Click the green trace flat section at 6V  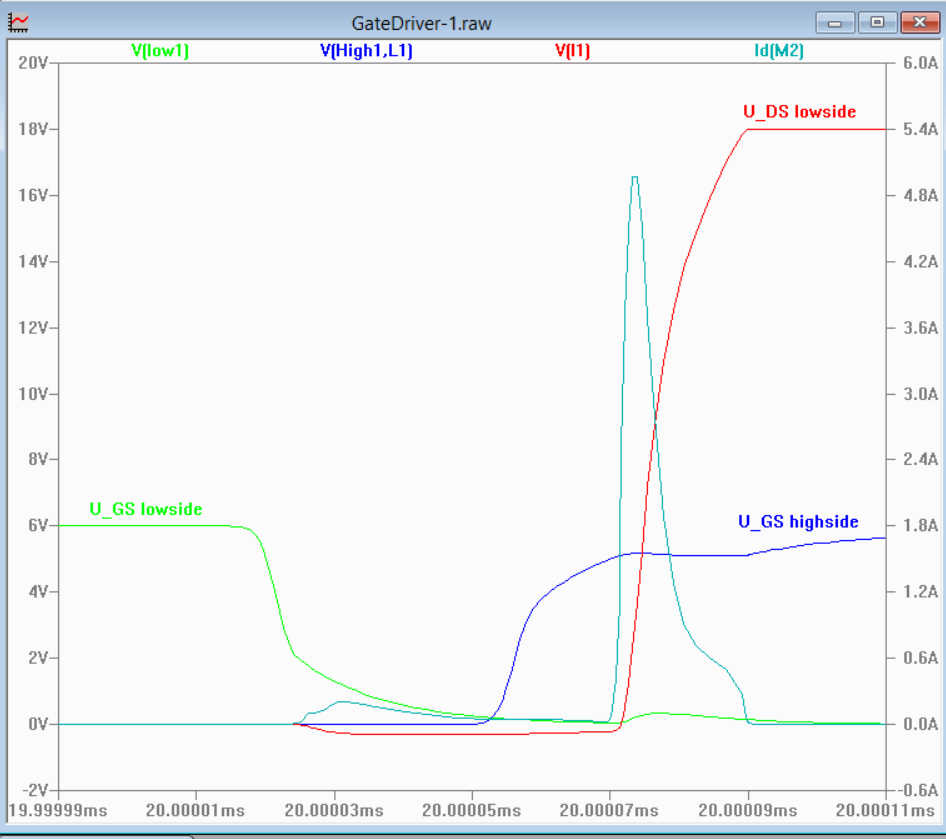pos(144,525)
